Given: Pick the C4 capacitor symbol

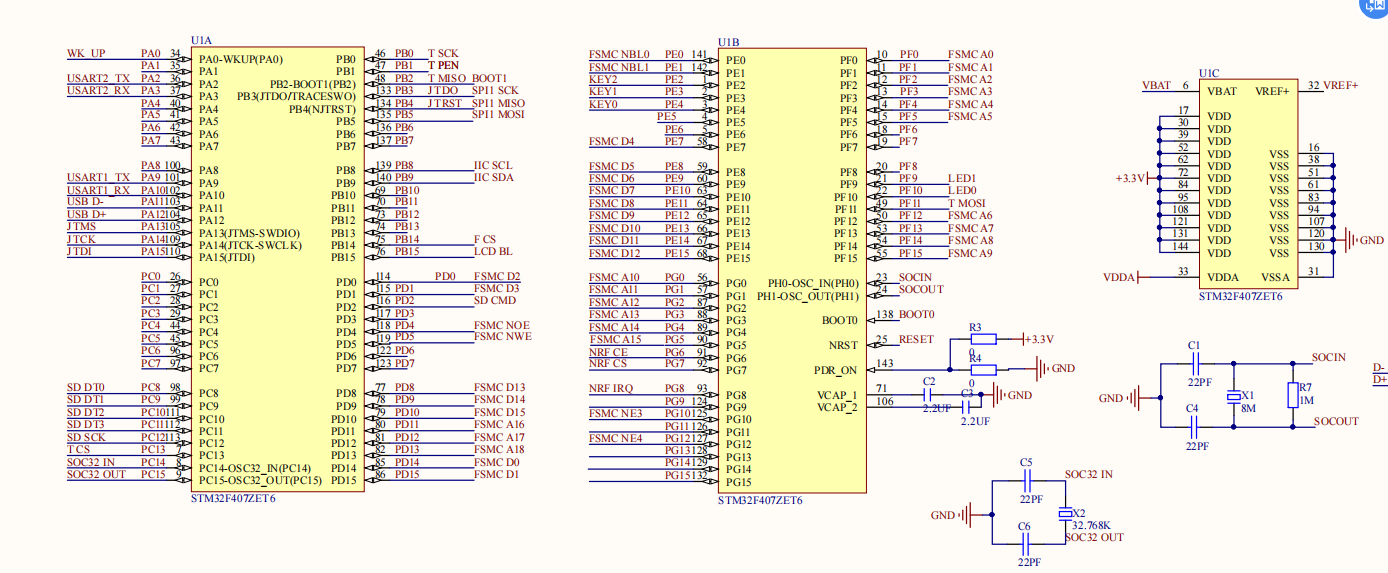Looking at the screenshot, I should [x=1194, y=426].
